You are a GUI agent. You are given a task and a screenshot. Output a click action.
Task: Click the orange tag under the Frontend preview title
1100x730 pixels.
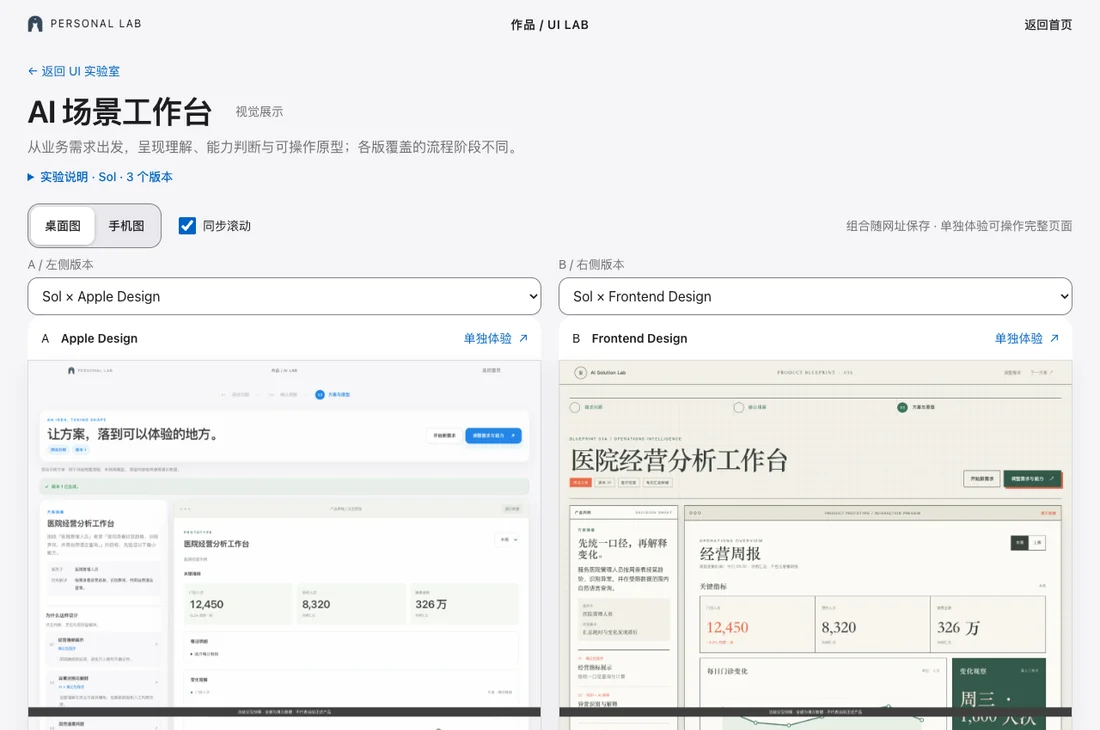(580, 482)
